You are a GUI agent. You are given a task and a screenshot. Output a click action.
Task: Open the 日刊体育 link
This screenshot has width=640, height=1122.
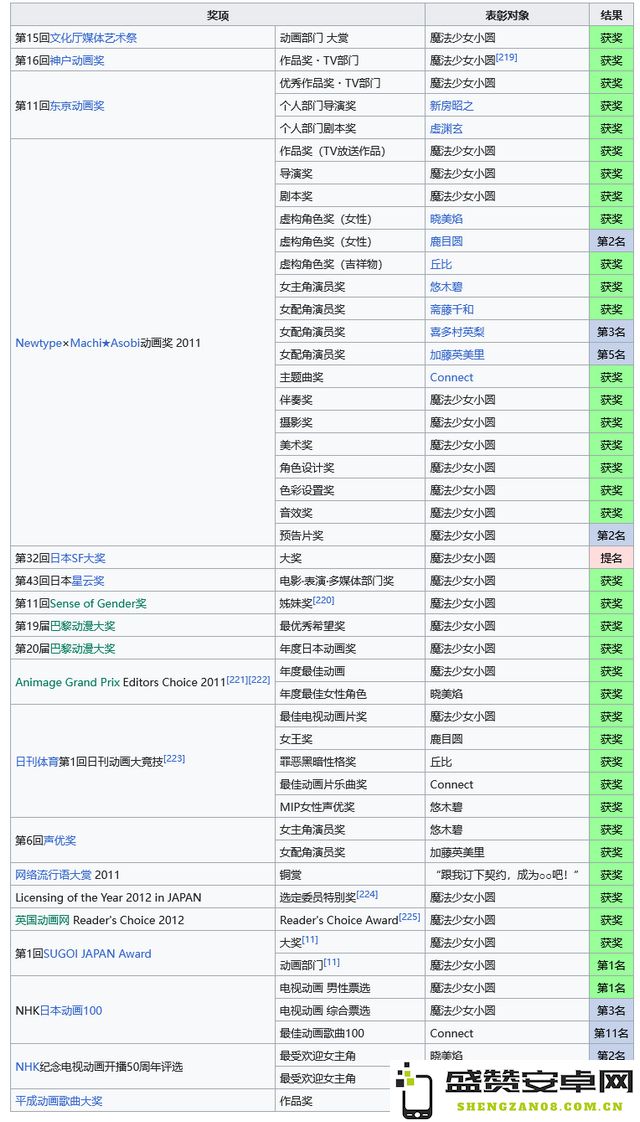37,762
